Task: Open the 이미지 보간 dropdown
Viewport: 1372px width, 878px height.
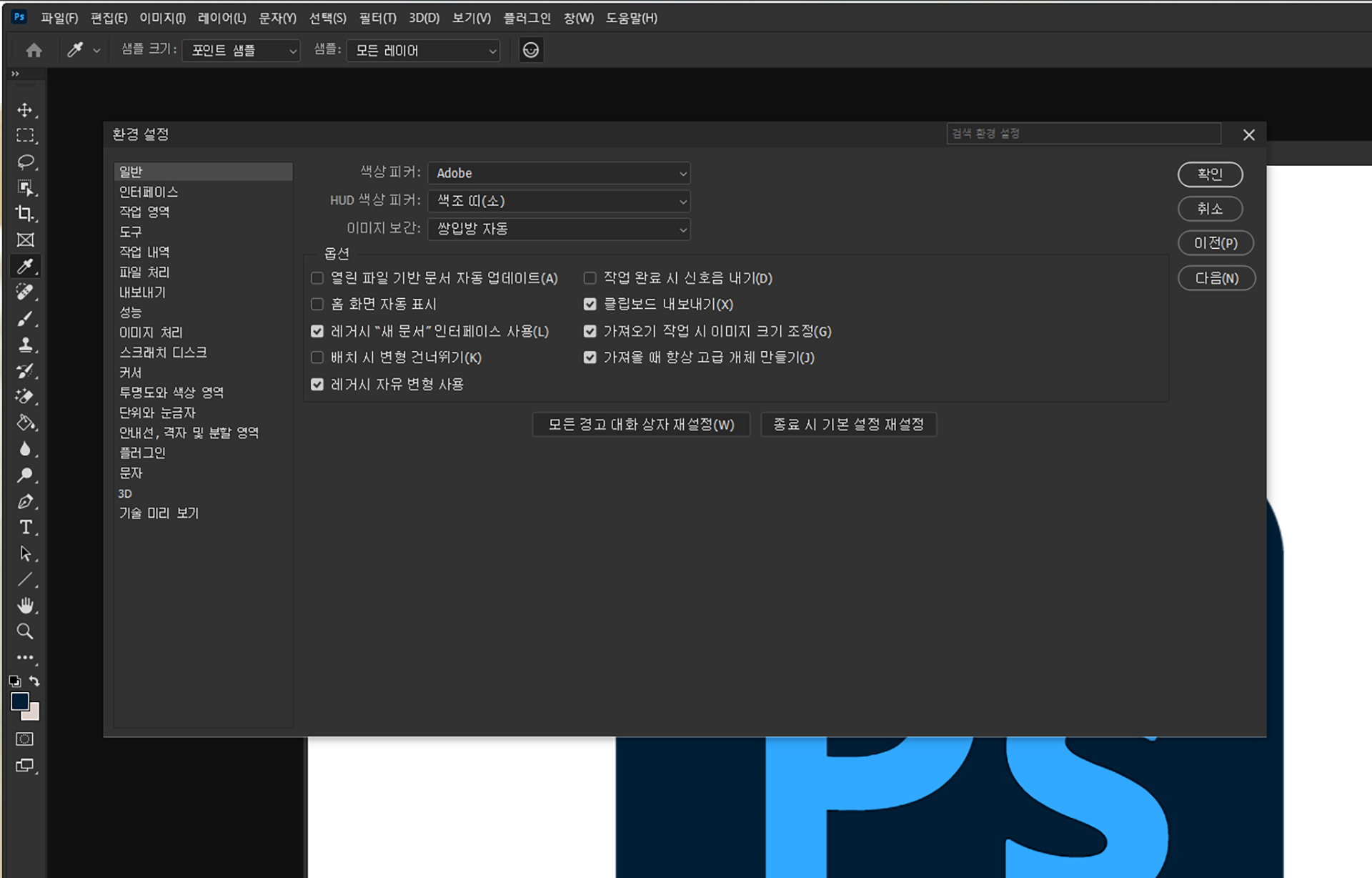Action: pyautogui.click(x=559, y=229)
